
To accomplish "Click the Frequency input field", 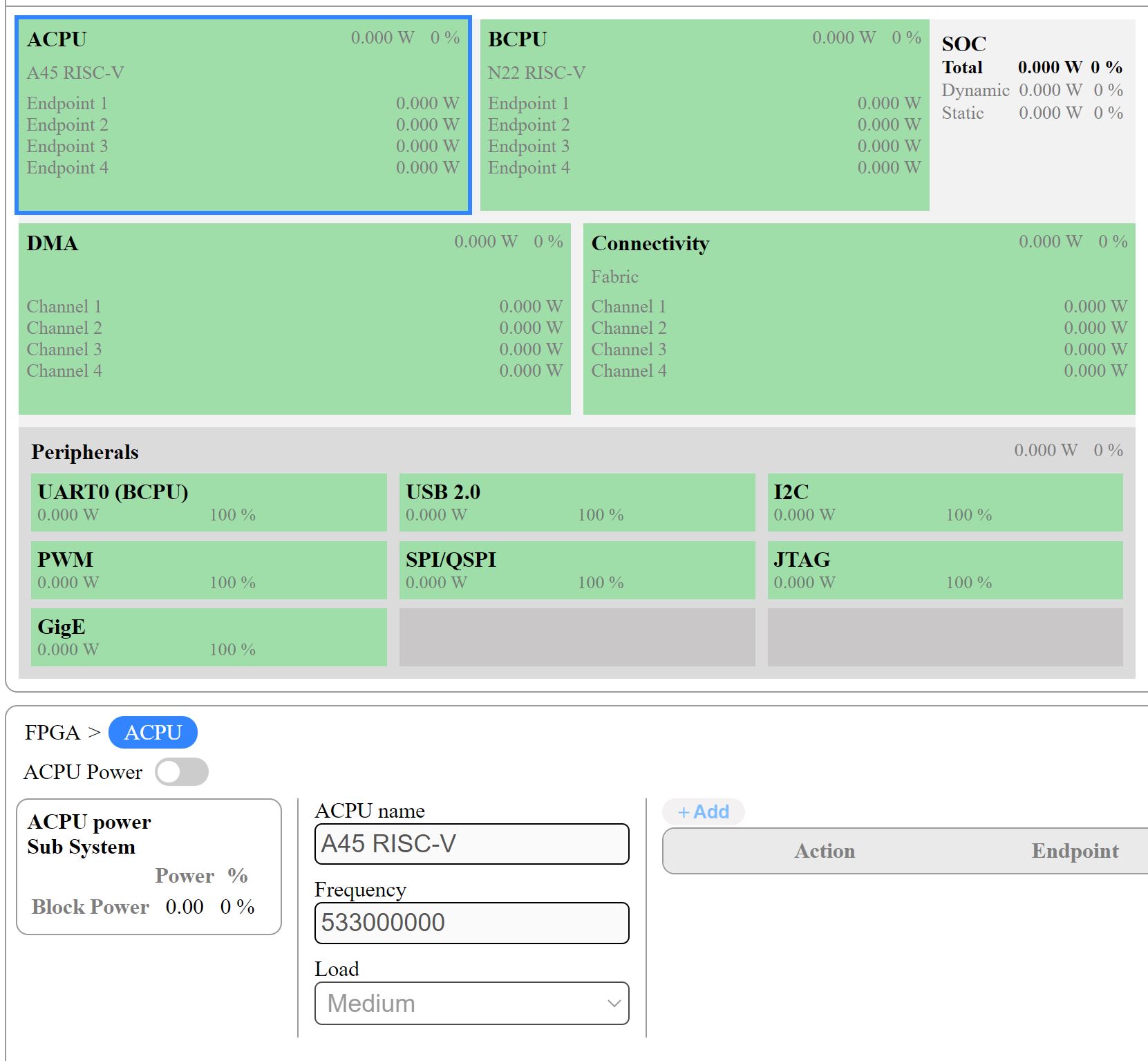I will pos(471,922).
